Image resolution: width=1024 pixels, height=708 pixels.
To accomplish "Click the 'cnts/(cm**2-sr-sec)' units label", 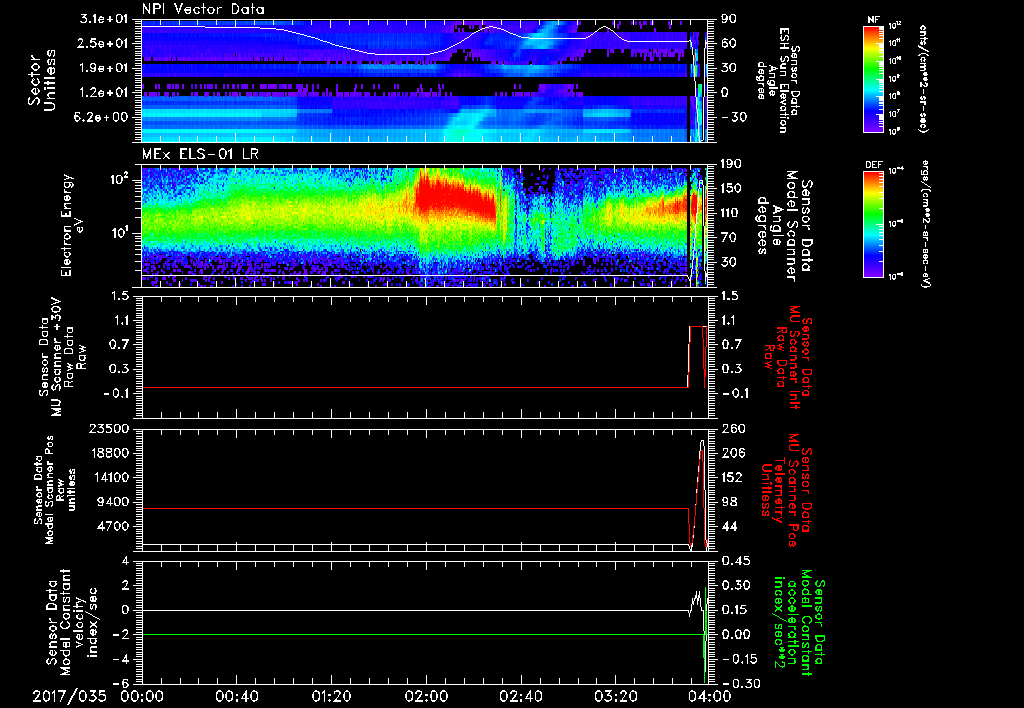I will (x=923, y=78).
